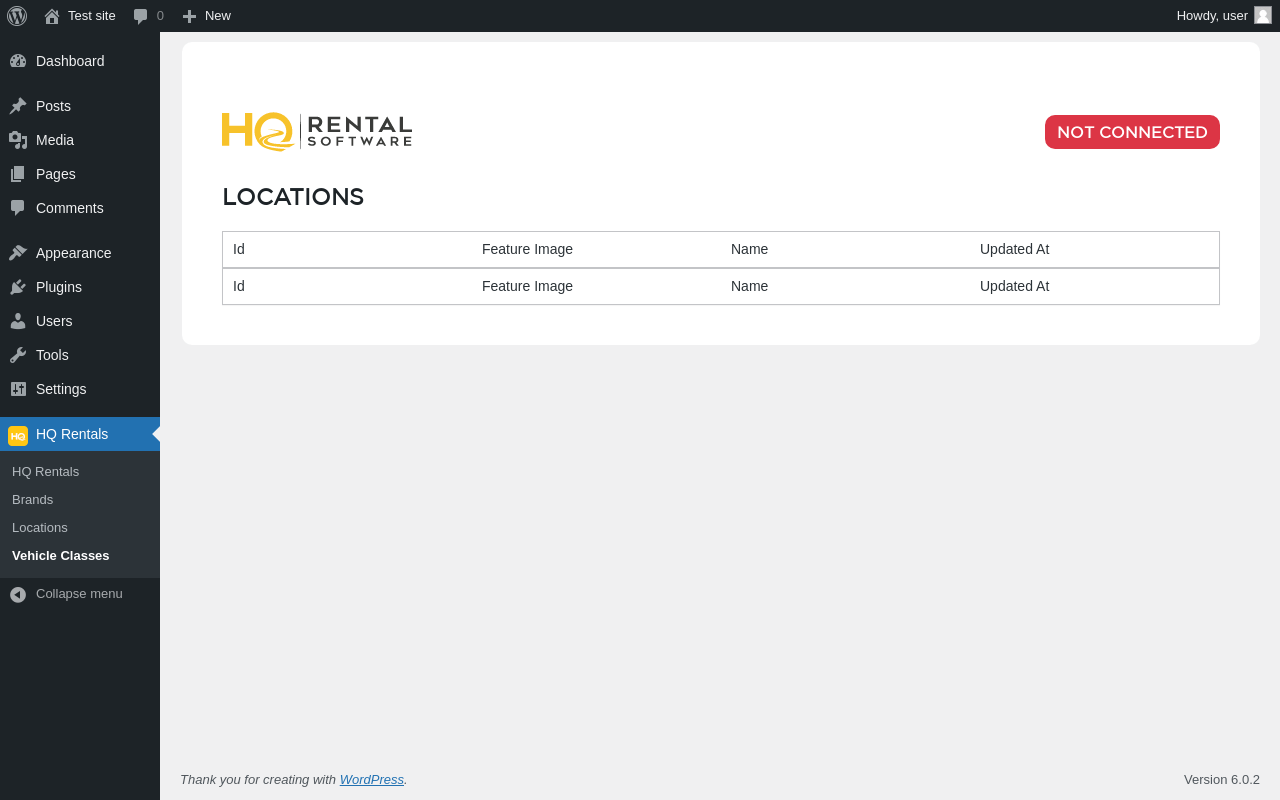Open the comments bubble icon in admin bar

[141, 16]
